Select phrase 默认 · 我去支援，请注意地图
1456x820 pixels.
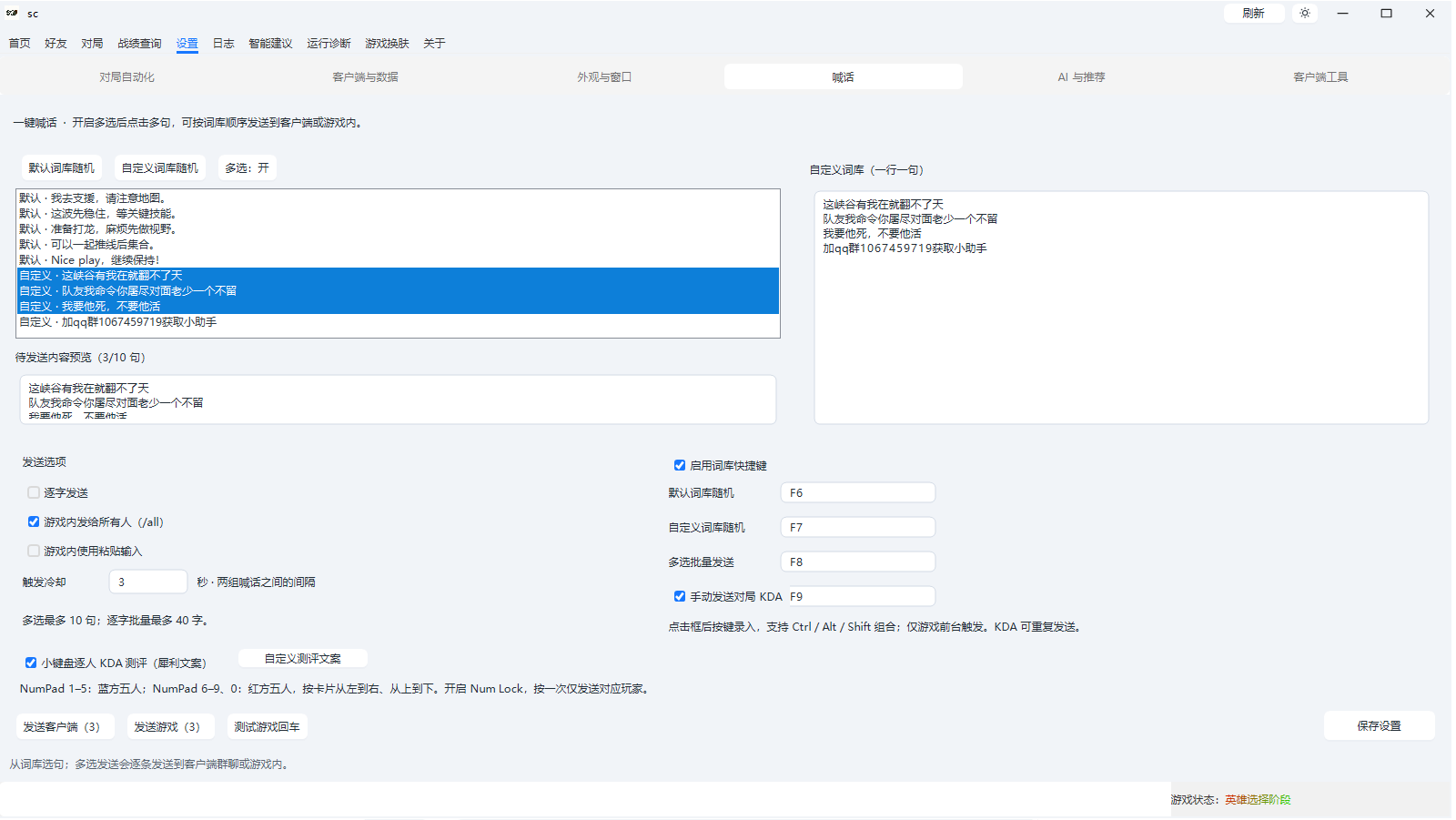(x=398, y=197)
